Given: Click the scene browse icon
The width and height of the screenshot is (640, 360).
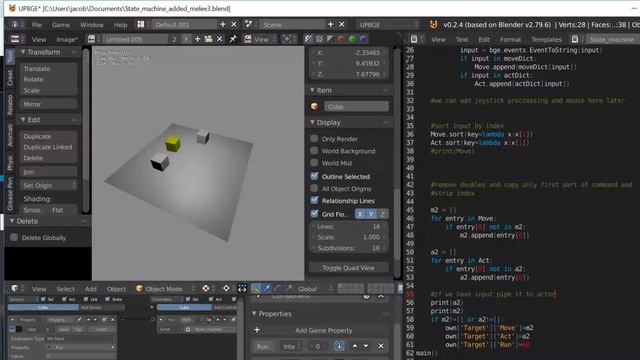Looking at the screenshot, I should tap(249, 24).
